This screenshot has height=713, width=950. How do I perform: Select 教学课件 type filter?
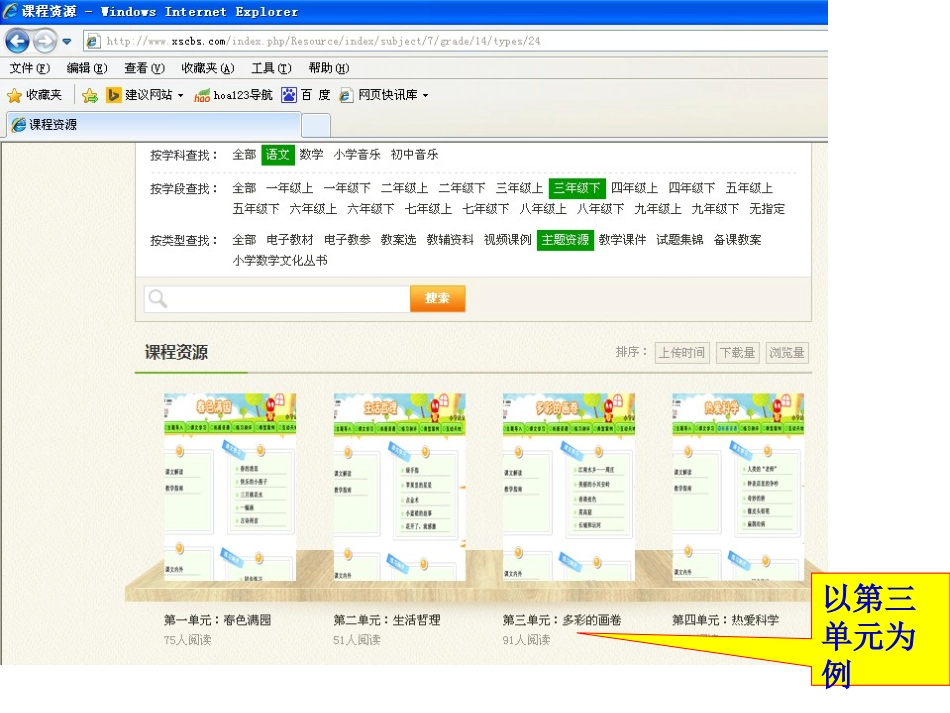coord(623,240)
